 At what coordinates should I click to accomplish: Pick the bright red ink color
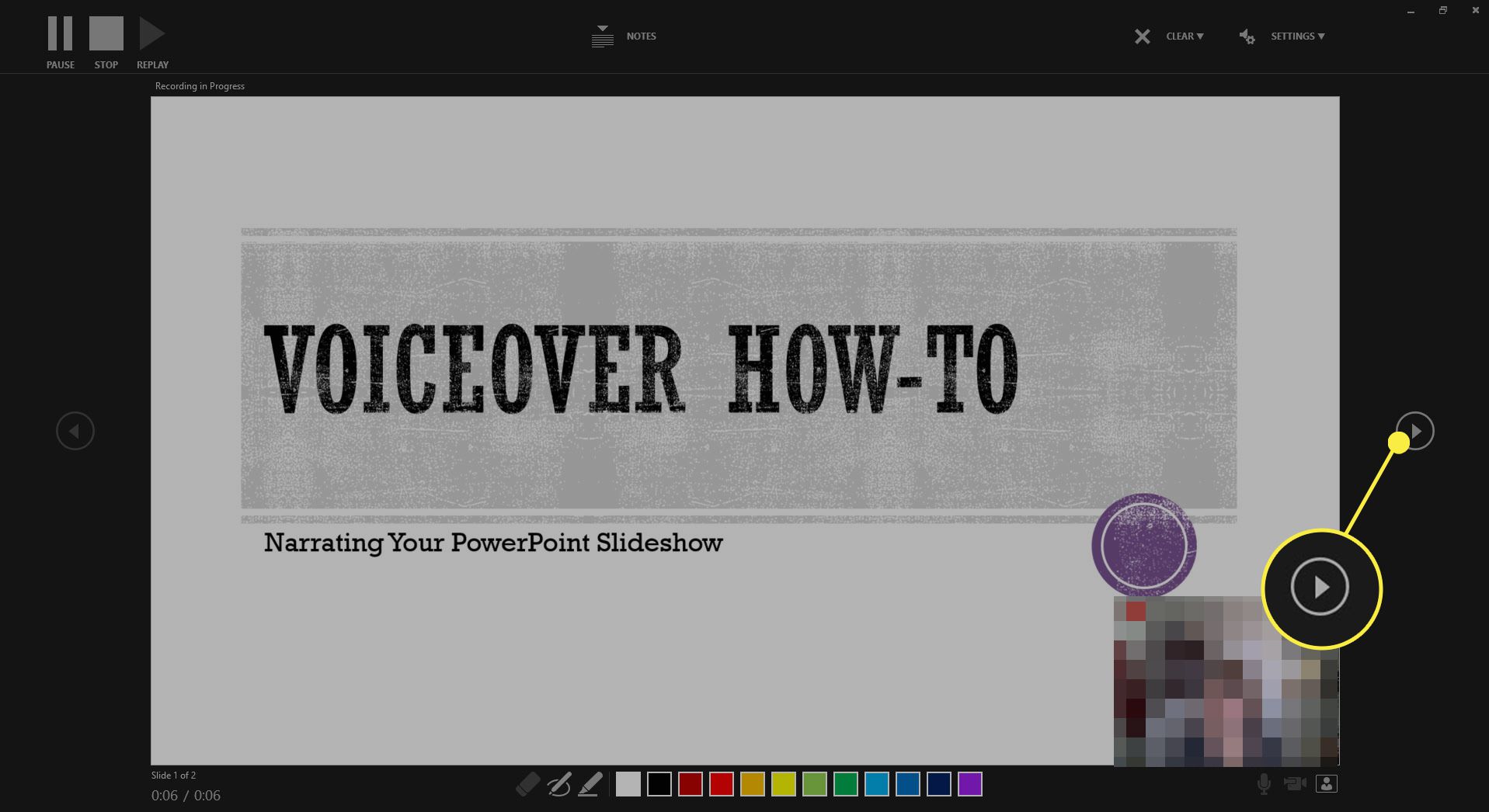pyautogui.click(x=722, y=784)
